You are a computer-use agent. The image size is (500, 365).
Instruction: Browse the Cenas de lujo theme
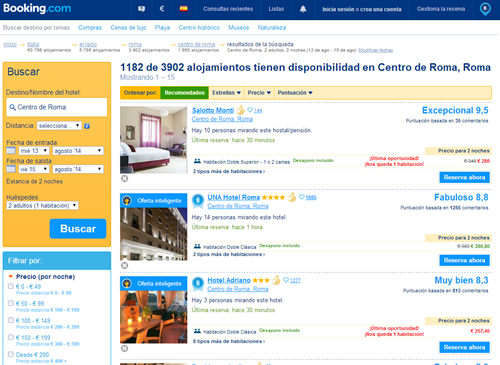128,28
